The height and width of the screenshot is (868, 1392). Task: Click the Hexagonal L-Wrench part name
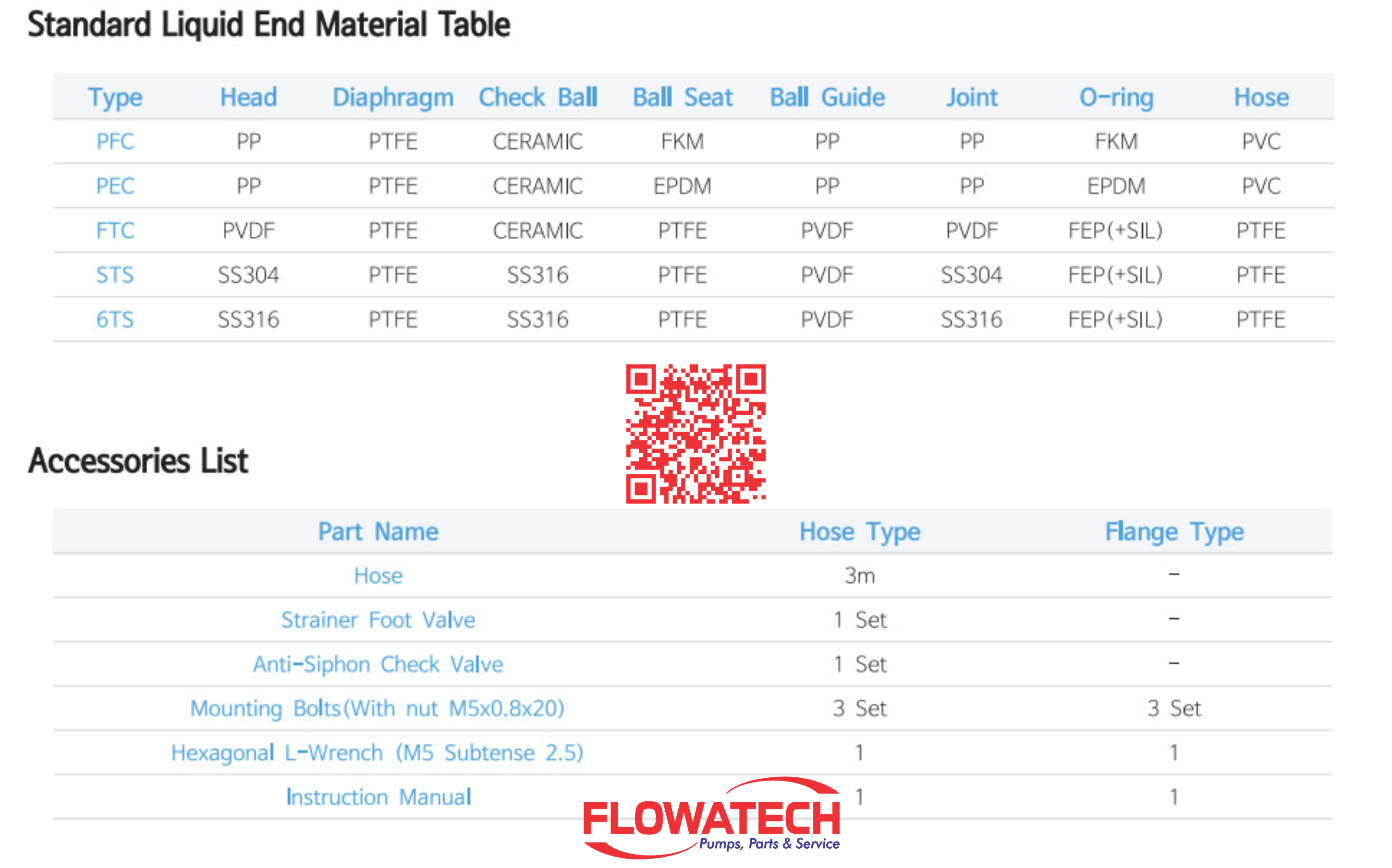tap(377, 753)
